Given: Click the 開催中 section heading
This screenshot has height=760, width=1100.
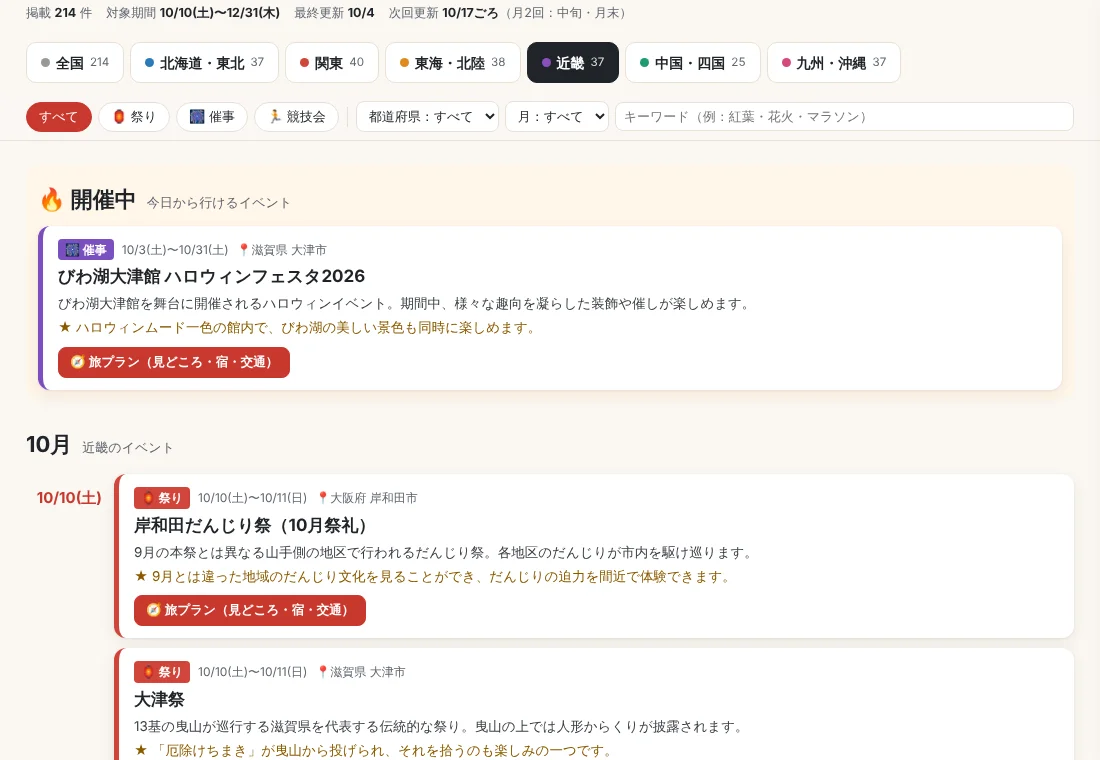Looking at the screenshot, I should (102, 200).
